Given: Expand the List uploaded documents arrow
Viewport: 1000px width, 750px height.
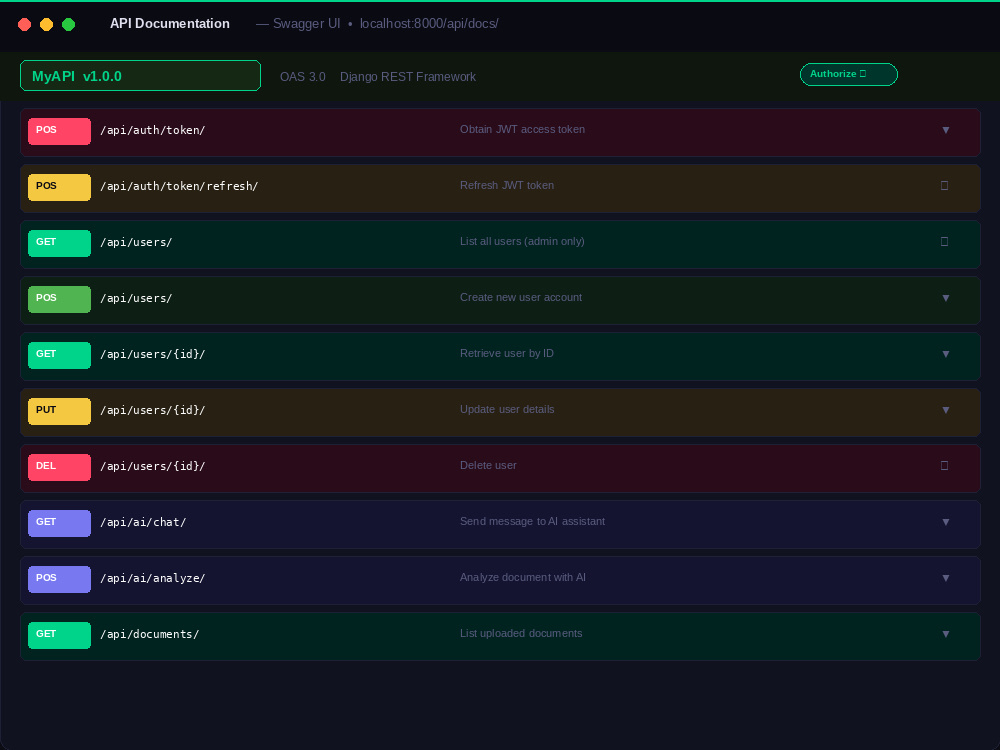Looking at the screenshot, I should click(x=946, y=634).
